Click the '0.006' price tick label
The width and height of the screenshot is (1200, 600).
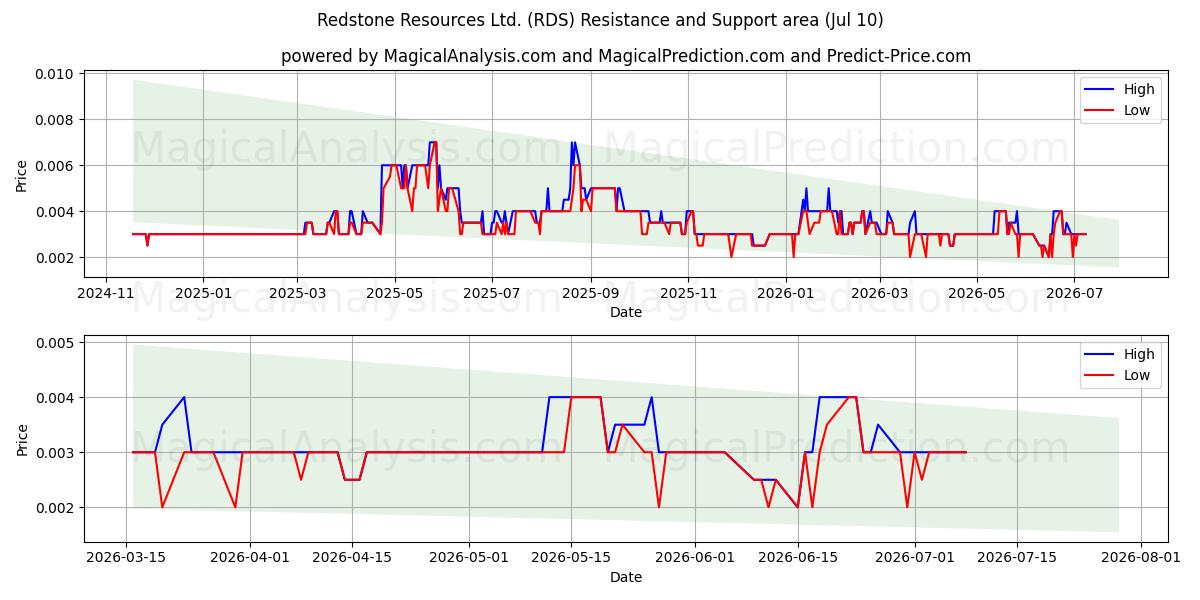56,166
